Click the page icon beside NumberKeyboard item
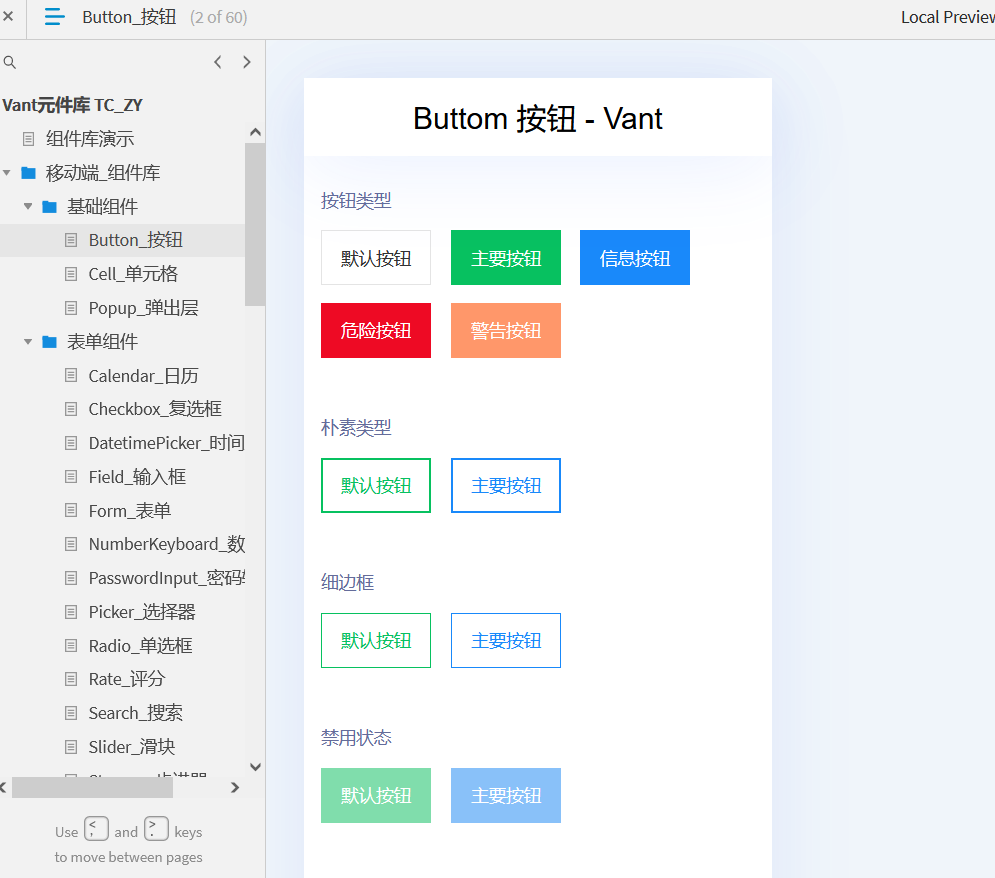The image size is (995, 878). click(x=71, y=544)
